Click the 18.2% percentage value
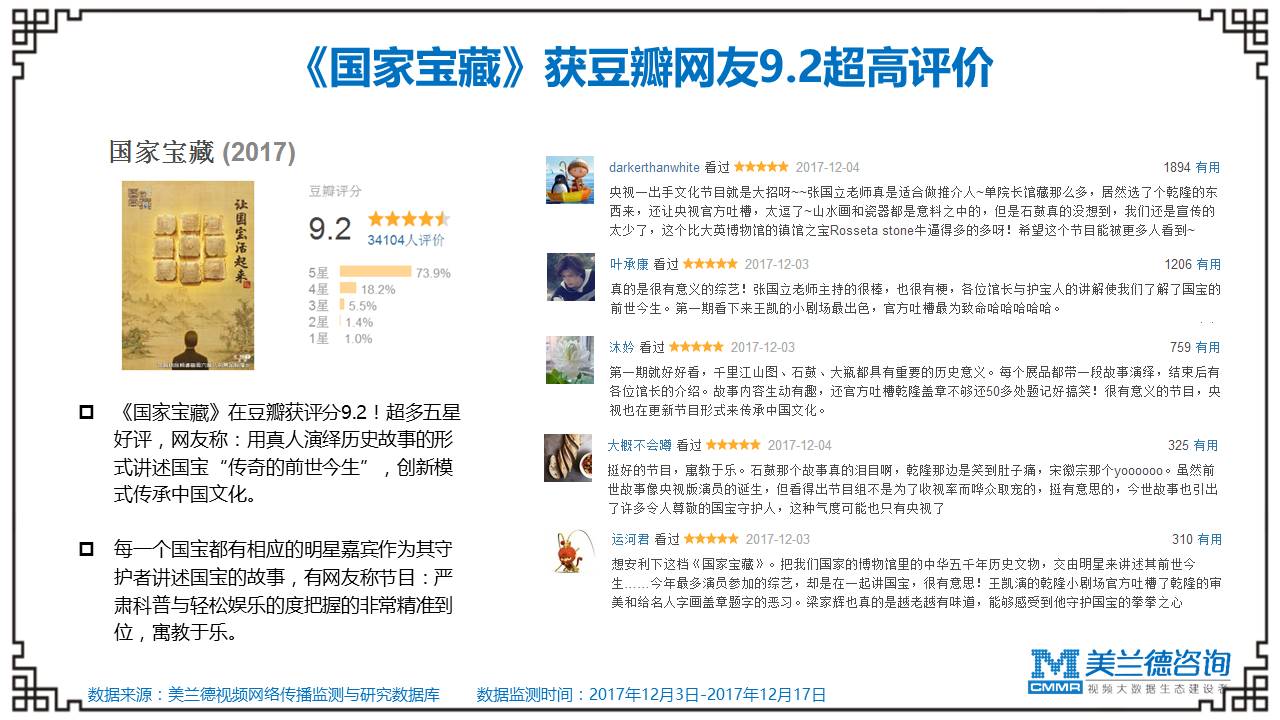This screenshot has width=1280, height=720. click(378, 289)
